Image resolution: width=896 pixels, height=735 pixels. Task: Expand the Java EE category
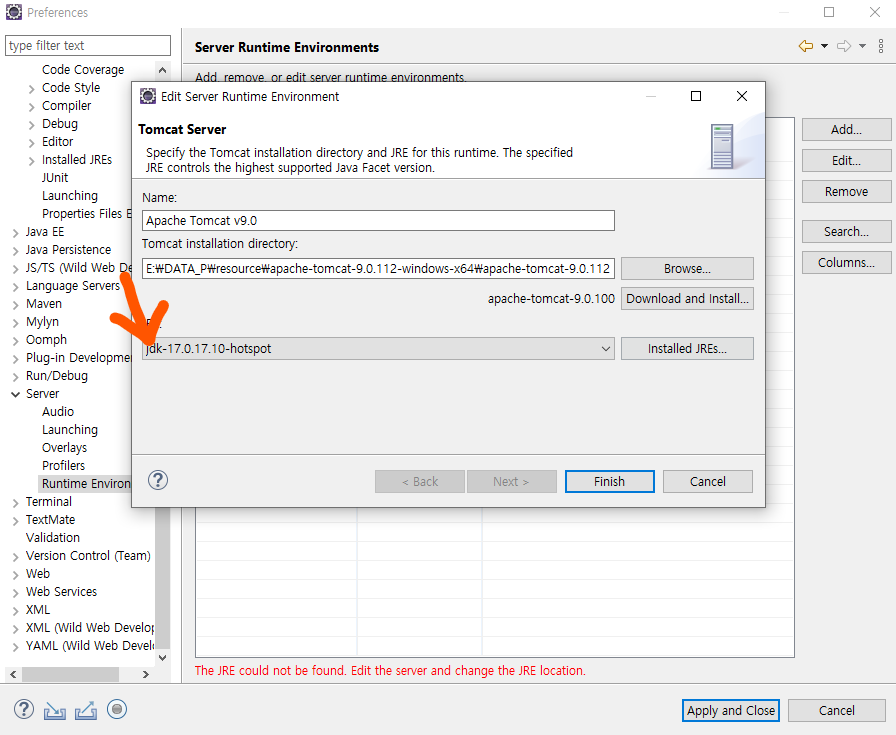pos(15,233)
